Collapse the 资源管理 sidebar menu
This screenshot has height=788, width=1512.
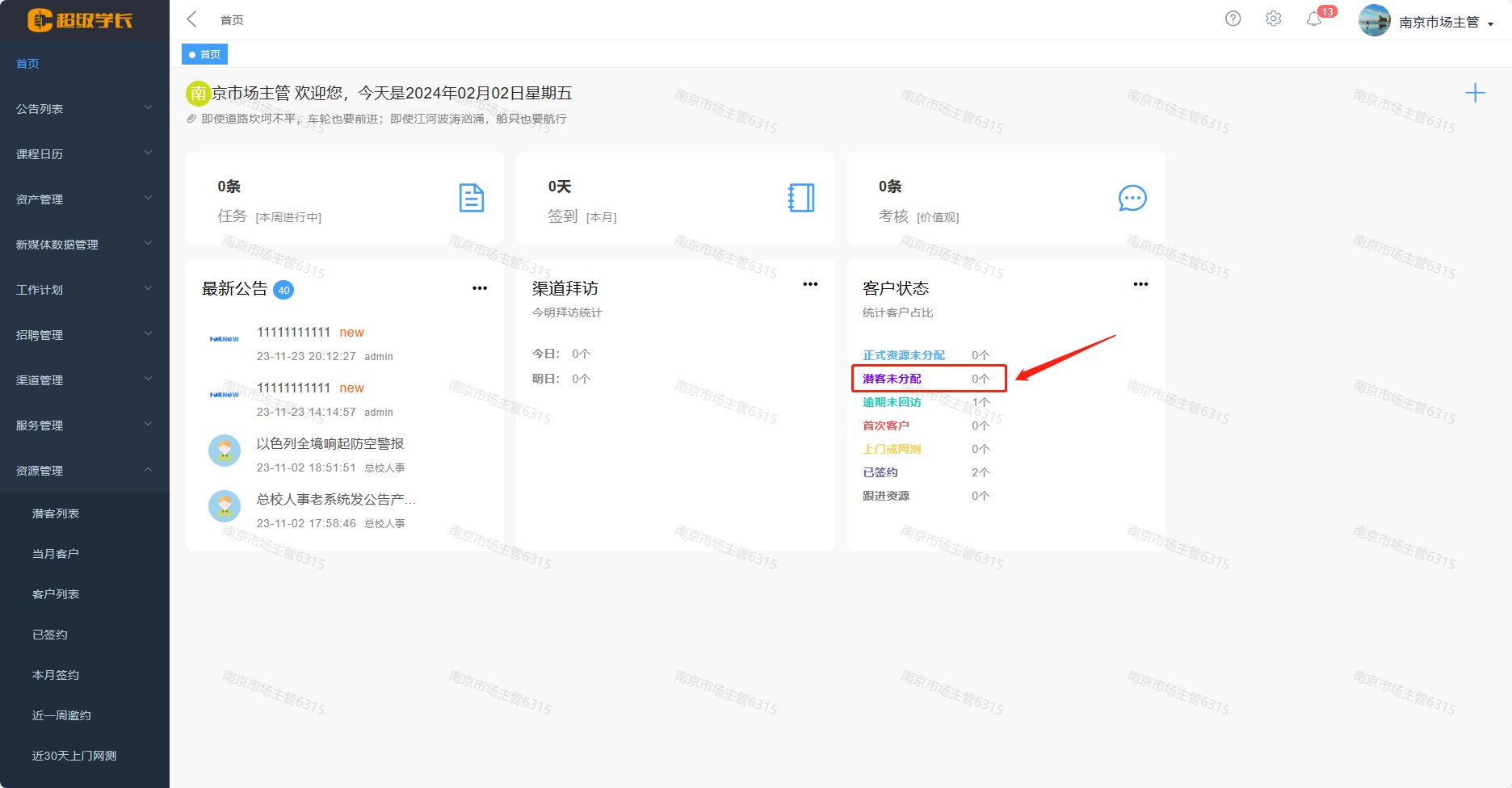[84, 471]
